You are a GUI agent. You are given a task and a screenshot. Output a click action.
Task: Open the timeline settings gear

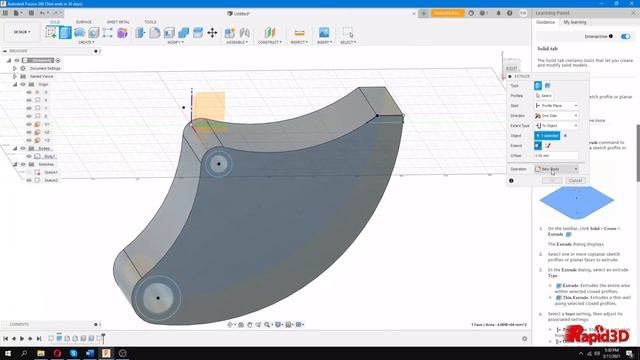(x=524, y=338)
